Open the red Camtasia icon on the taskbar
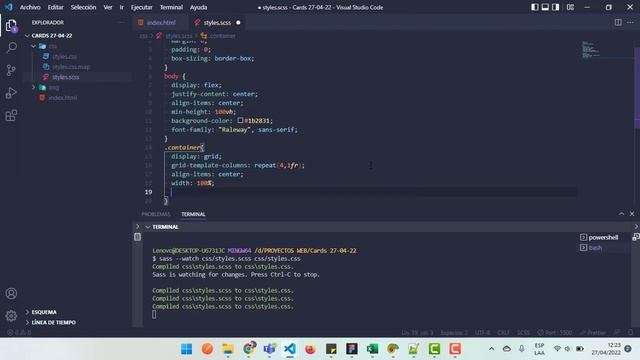Image resolution: width=640 pixels, height=360 pixels. point(455,349)
